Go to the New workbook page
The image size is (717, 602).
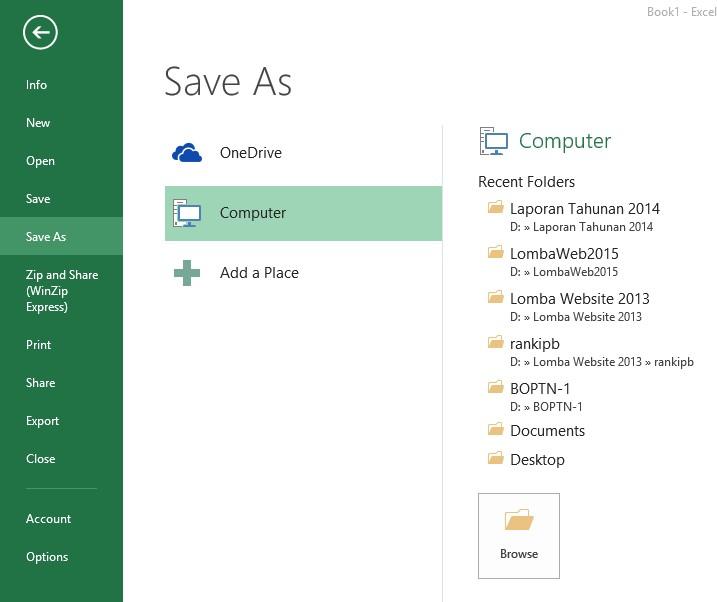pos(38,123)
